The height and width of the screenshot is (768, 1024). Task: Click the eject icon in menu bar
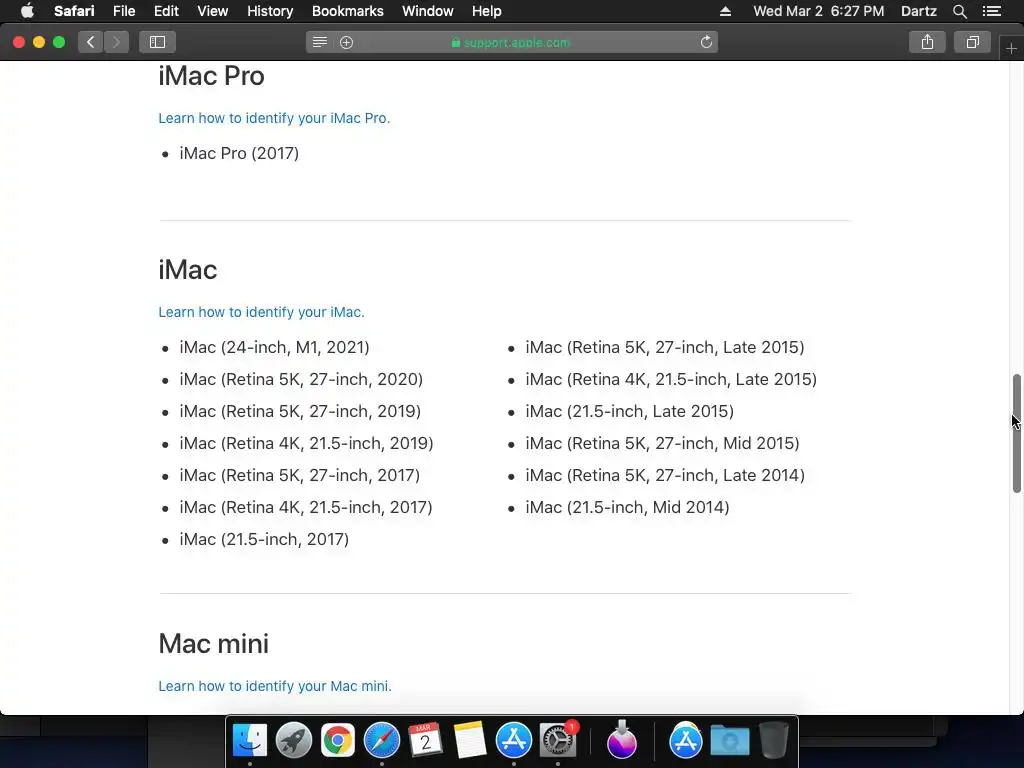(726, 11)
